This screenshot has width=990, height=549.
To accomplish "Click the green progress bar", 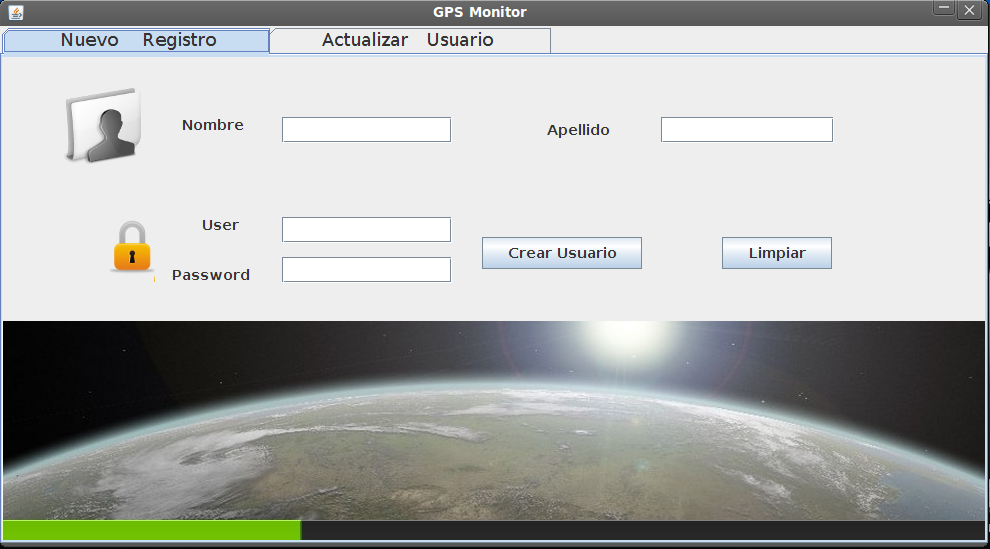I will click(x=152, y=530).
